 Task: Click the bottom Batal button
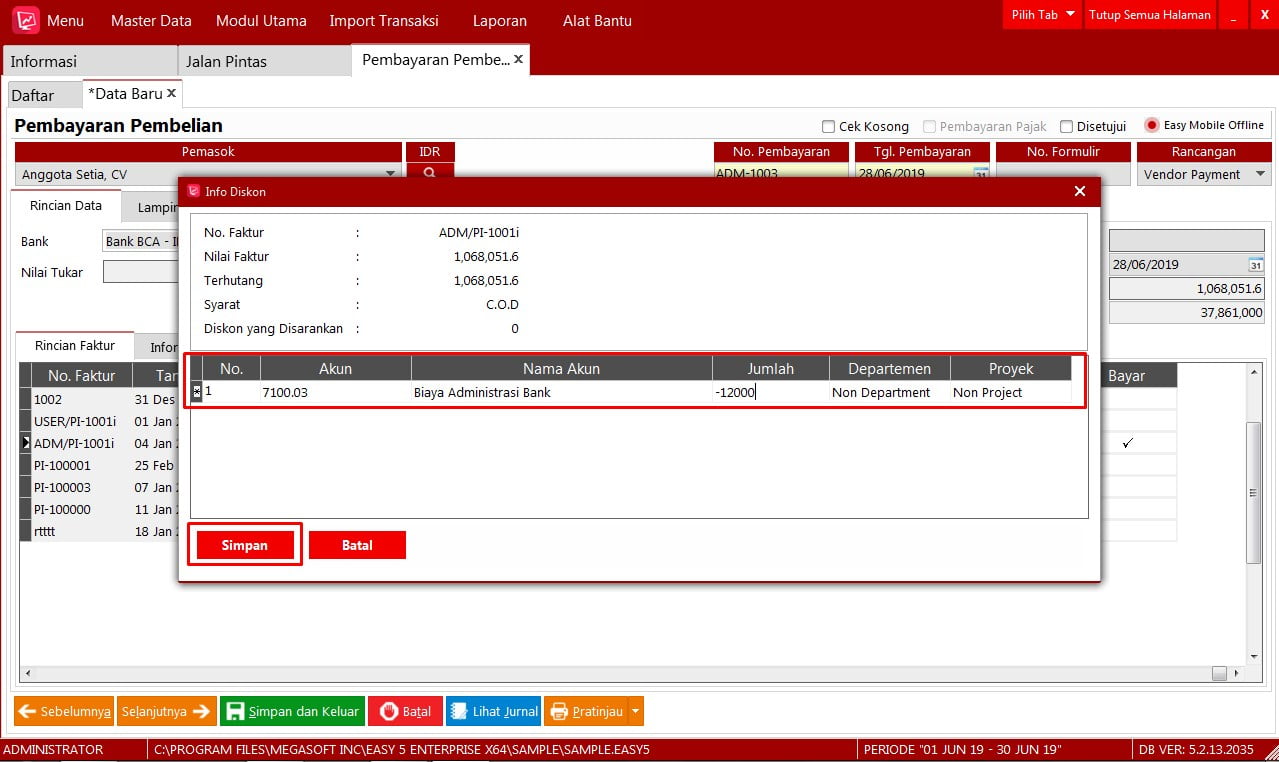405,711
